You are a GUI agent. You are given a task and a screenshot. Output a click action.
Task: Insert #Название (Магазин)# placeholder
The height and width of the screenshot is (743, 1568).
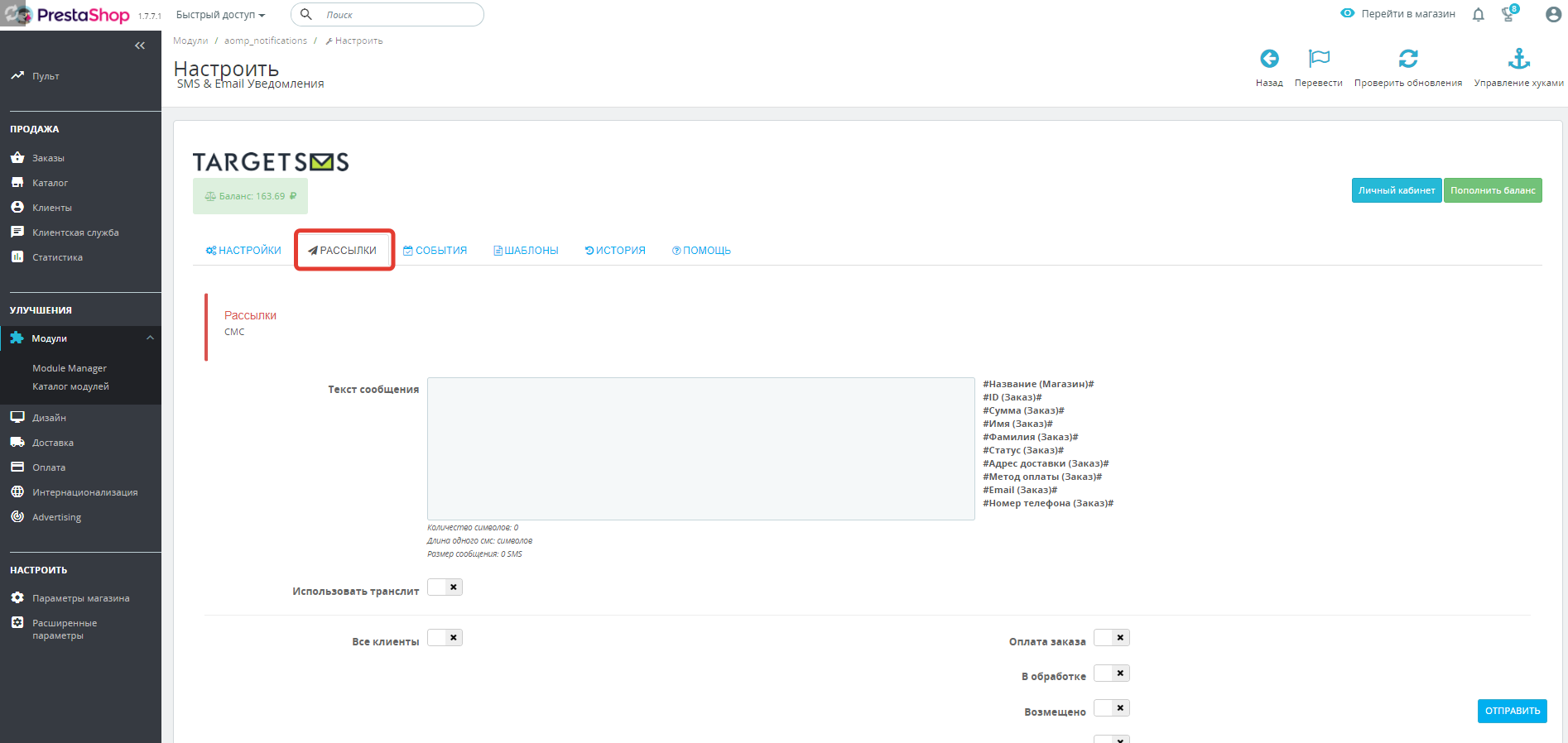point(1038,384)
